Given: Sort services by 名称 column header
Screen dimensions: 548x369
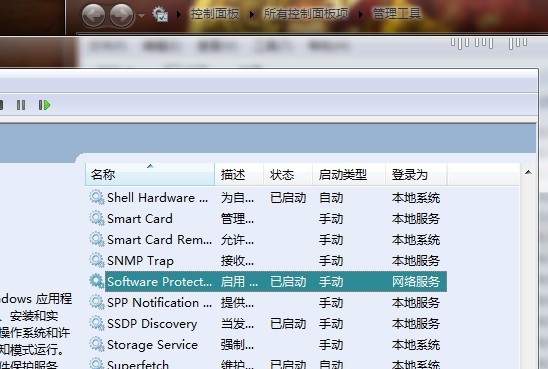Looking at the screenshot, I should click(150, 174).
